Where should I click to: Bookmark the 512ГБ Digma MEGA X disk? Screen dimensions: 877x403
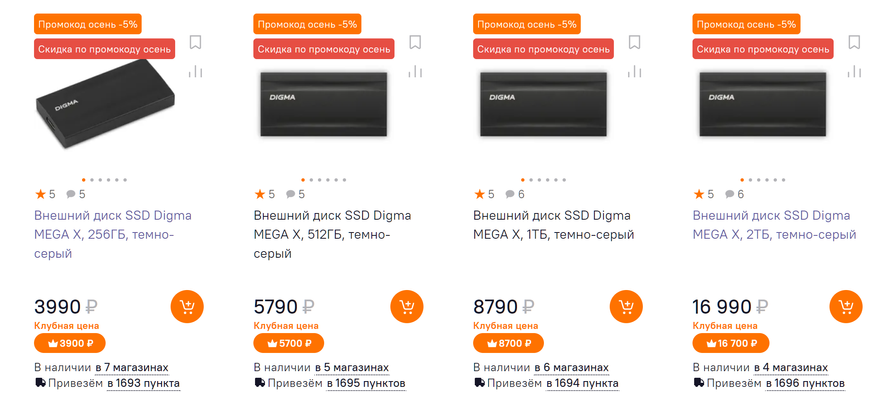(415, 42)
